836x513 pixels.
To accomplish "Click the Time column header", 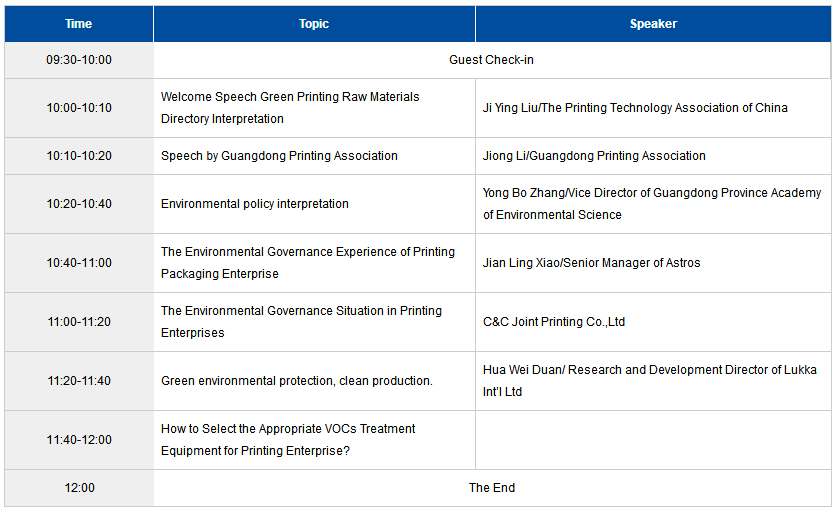I will [x=79, y=24].
